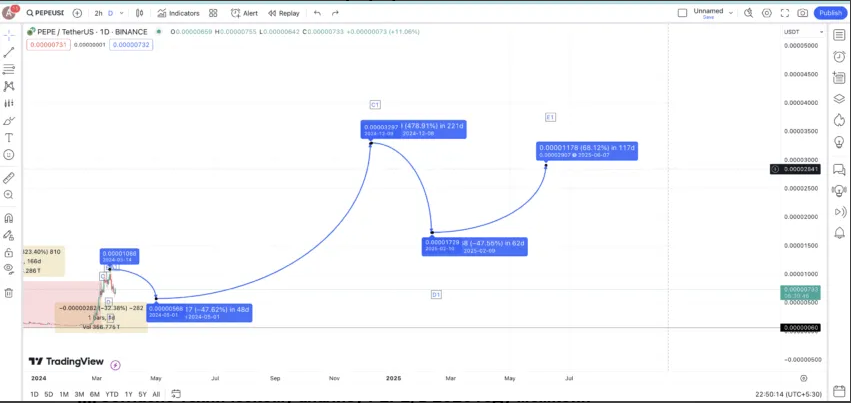Select the brush drawing tool

click(x=9, y=120)
